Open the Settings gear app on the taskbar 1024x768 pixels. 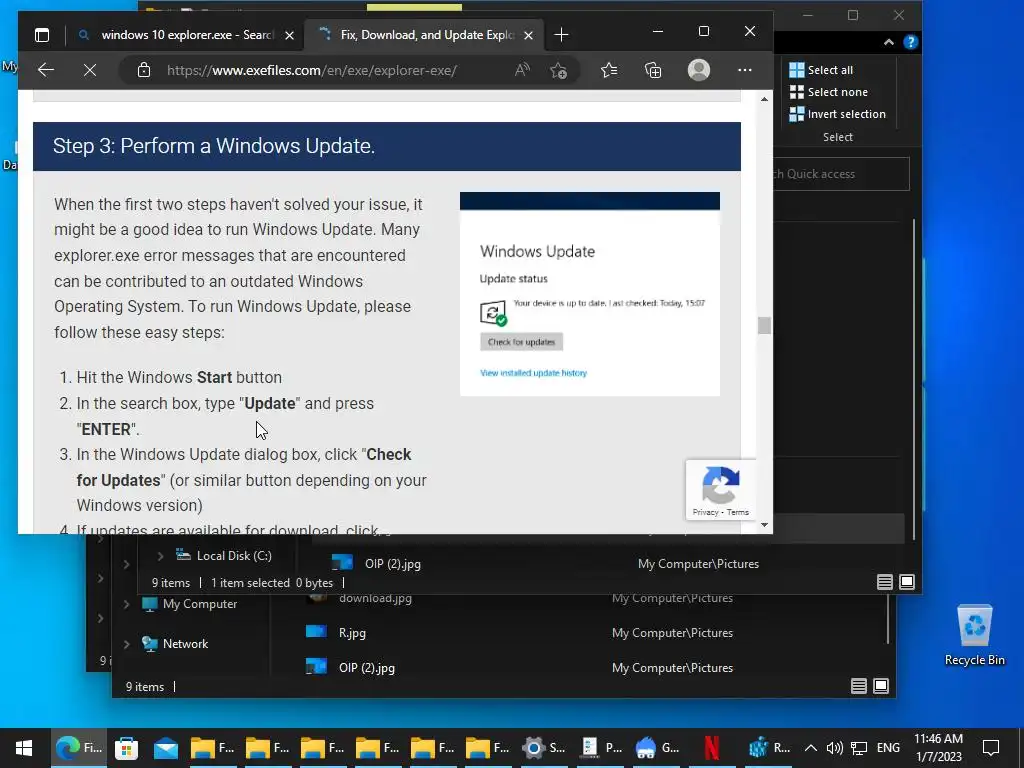pyautogui.click(x=543, y=748)
